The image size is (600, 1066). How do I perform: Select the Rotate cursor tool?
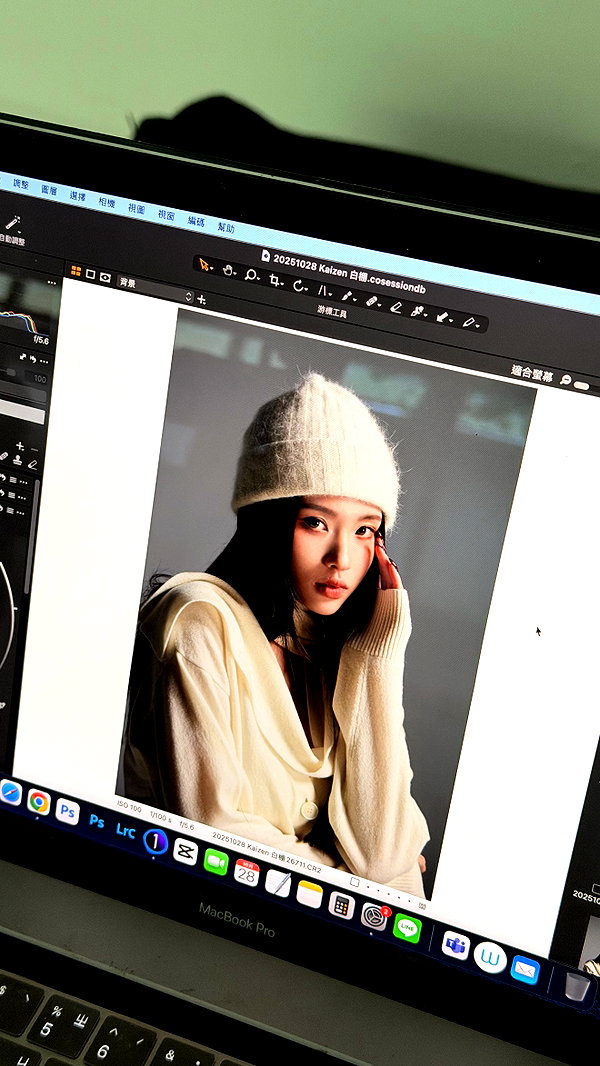300,286
